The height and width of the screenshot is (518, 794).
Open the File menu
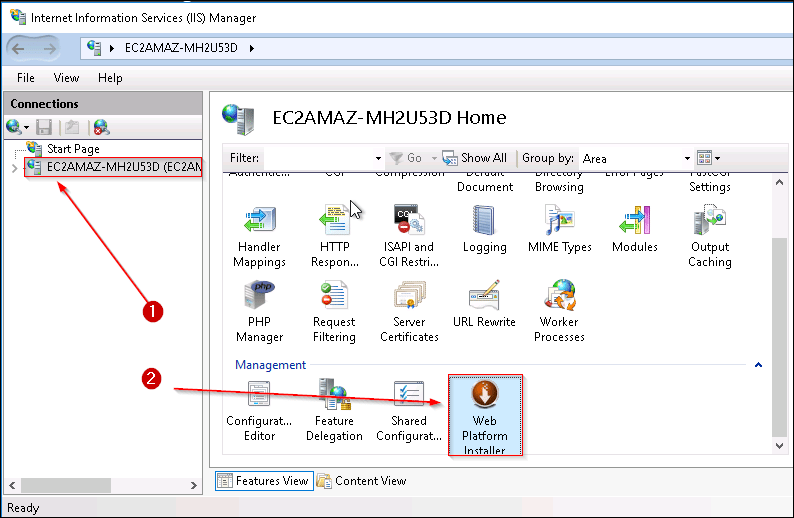click(26, 78)
